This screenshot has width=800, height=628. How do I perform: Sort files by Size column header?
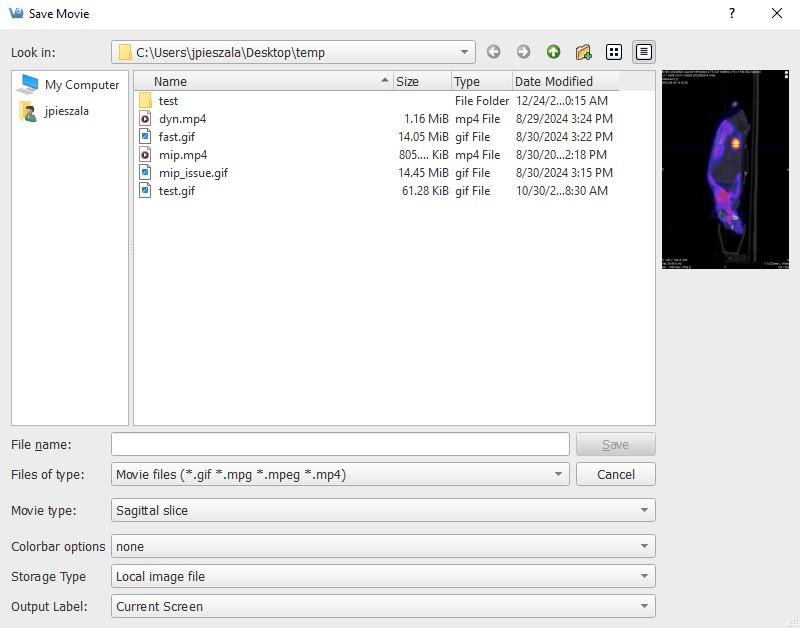(x=422, y=82)
